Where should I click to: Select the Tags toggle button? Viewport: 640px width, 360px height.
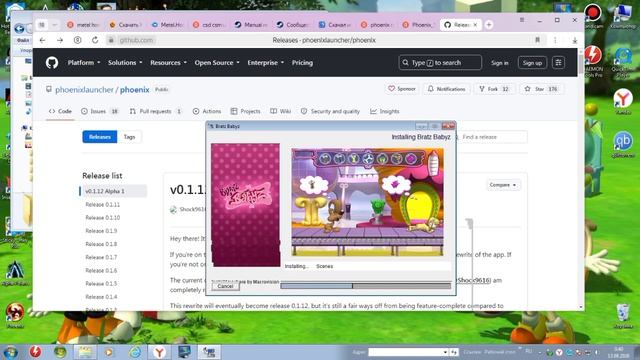(x=129, y=137)
